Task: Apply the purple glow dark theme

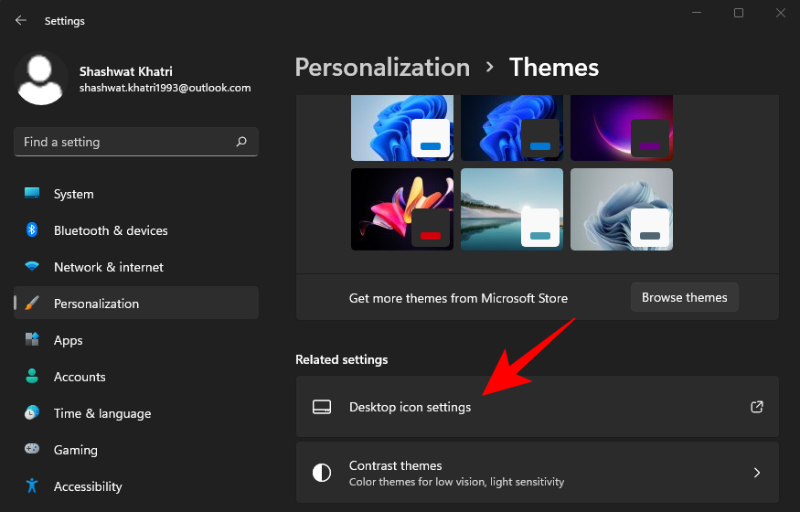Action: (621, 128)
